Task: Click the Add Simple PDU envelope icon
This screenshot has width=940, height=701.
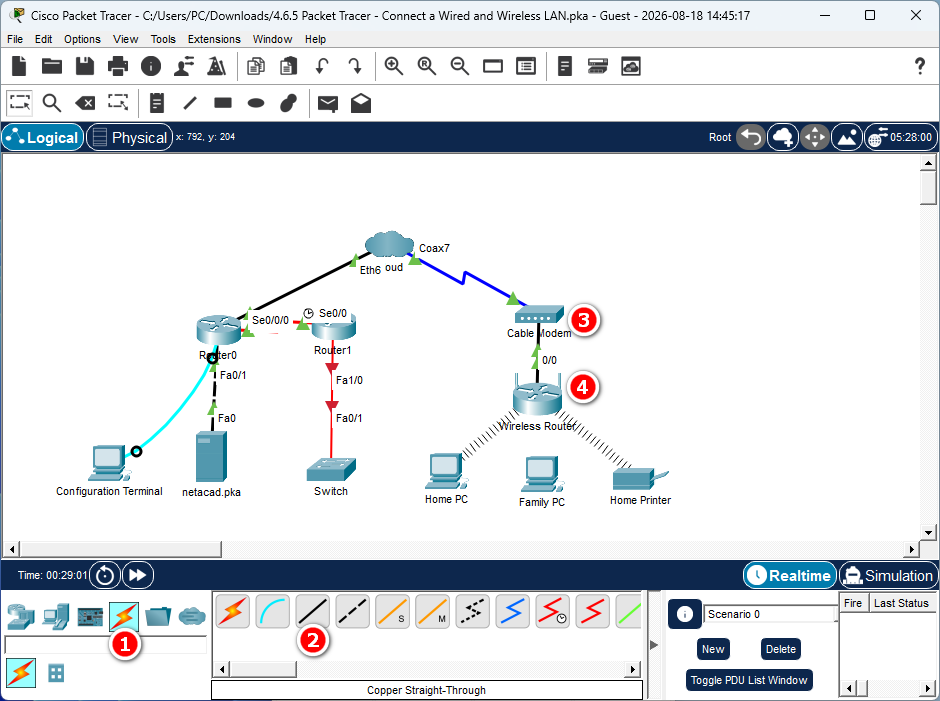Action: pos(328,104)
